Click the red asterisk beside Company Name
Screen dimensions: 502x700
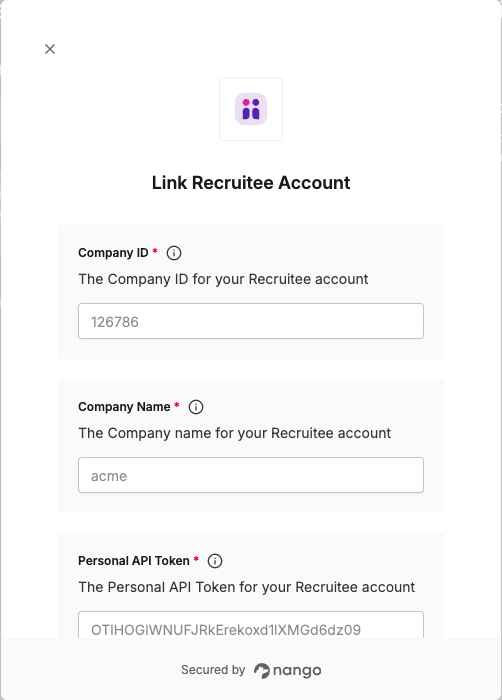pyautogui.click(x=177, y=405)
